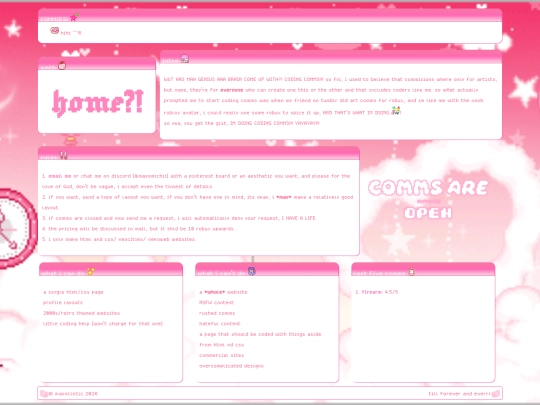This screenshot has height=405, width=540.
Task: Click the pixel house icon beside intro
Action: point(185,59)
